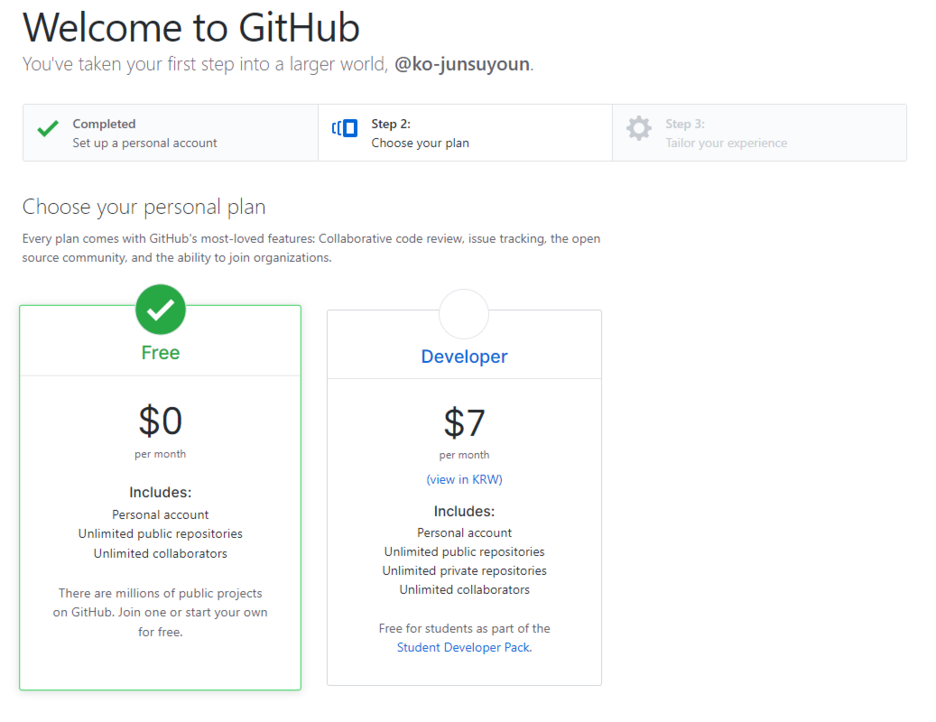
Task: Click the Completed setup step panel
Action: coord(170,132)
